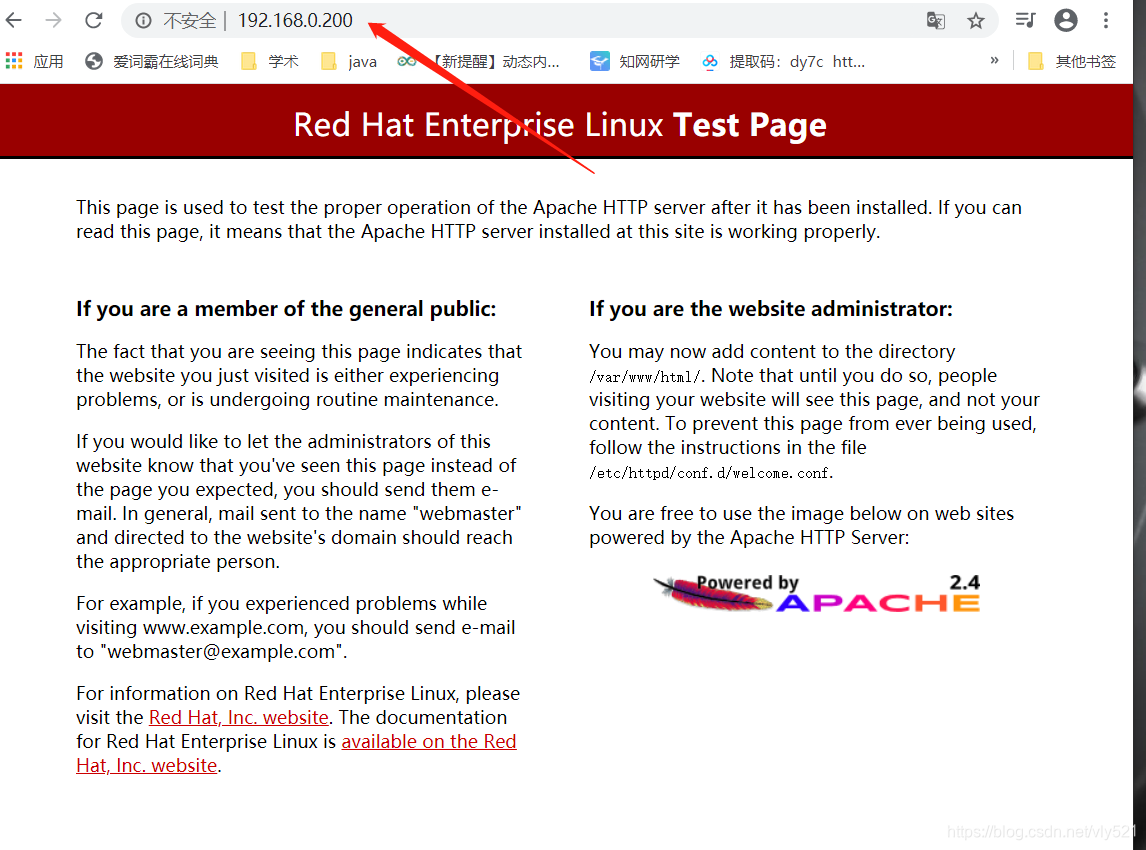Click the /etc/httpd/conf.d/welcome.conf path text
Screen dimensions: 1146x850
tap(711, 474)
